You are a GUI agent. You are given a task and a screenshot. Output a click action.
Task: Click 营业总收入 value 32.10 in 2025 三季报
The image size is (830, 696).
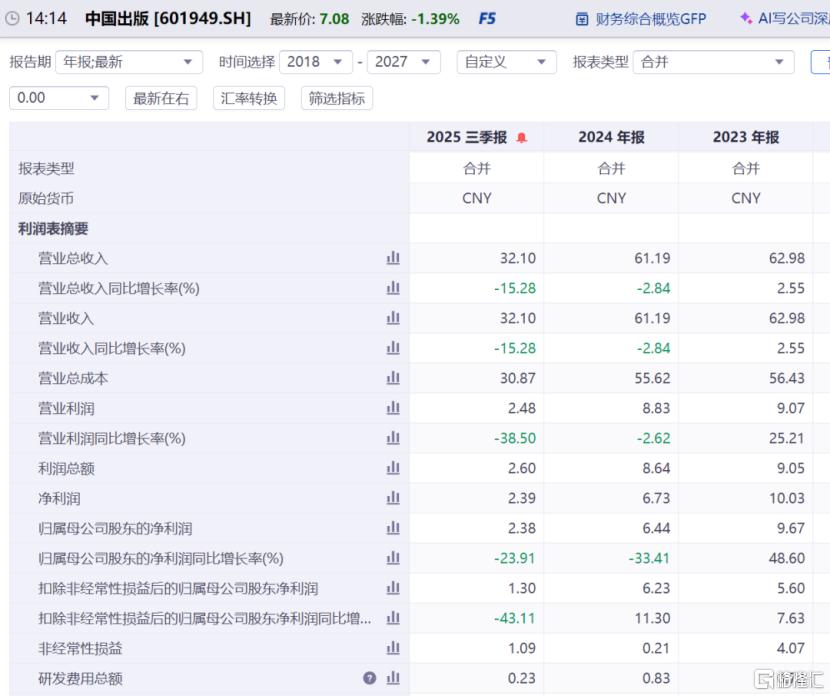(x=518, y=258)
